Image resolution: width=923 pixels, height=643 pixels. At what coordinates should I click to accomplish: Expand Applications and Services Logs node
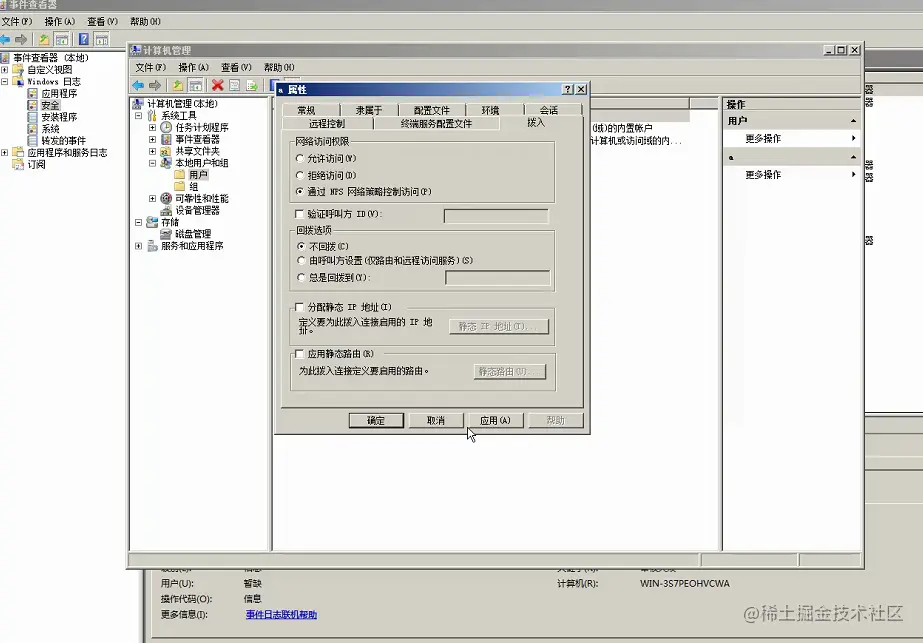pyautogui.click(x=5, y=153)
